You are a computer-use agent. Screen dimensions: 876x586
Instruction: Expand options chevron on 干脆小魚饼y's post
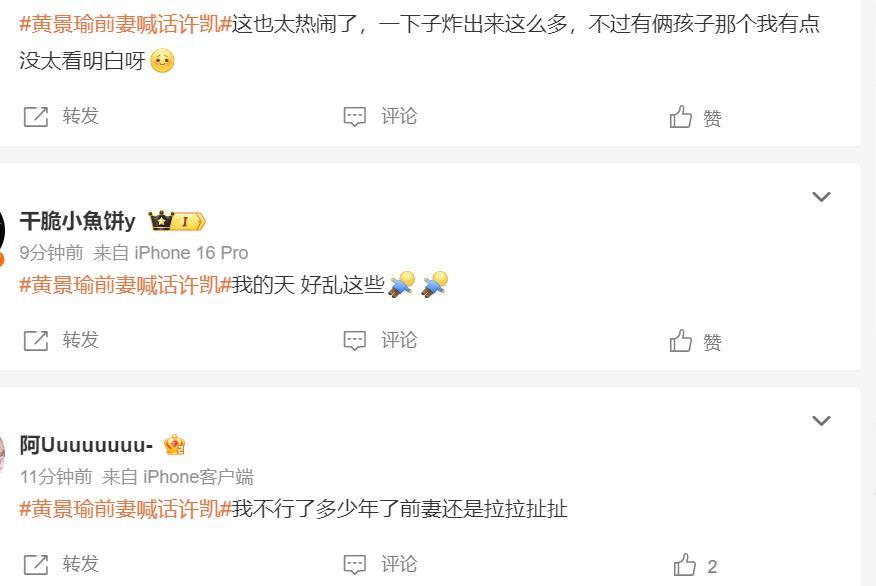pos(821,197)
